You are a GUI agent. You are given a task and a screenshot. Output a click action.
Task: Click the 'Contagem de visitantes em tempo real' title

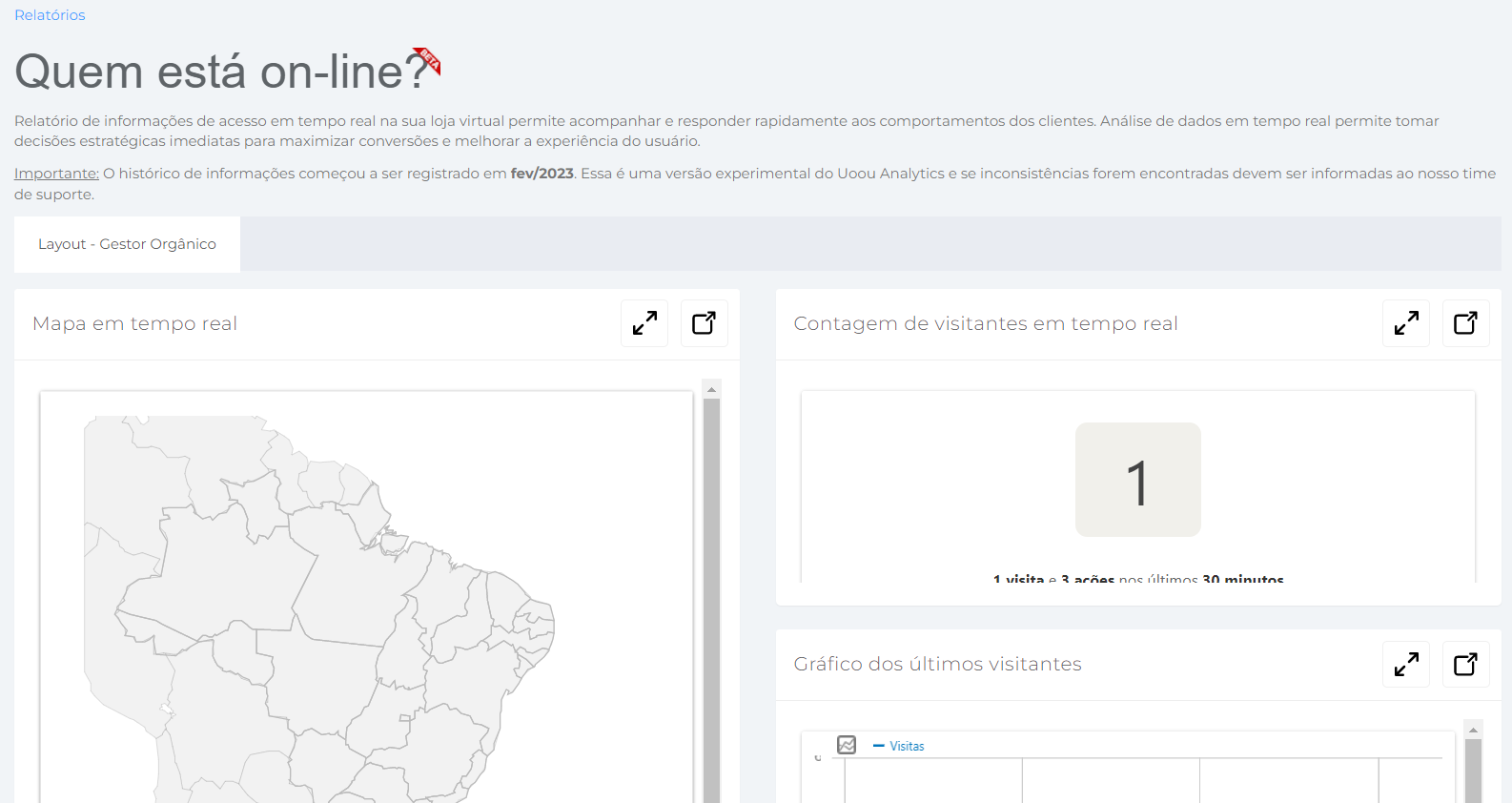click(986, 323)
